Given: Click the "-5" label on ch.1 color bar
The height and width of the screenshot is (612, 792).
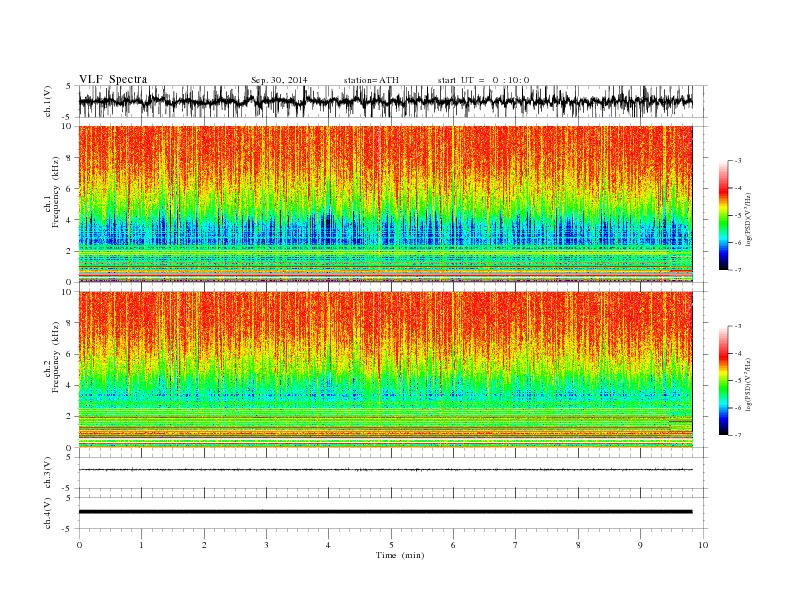Looking at the screenshot, I should (x=737, y=216).
